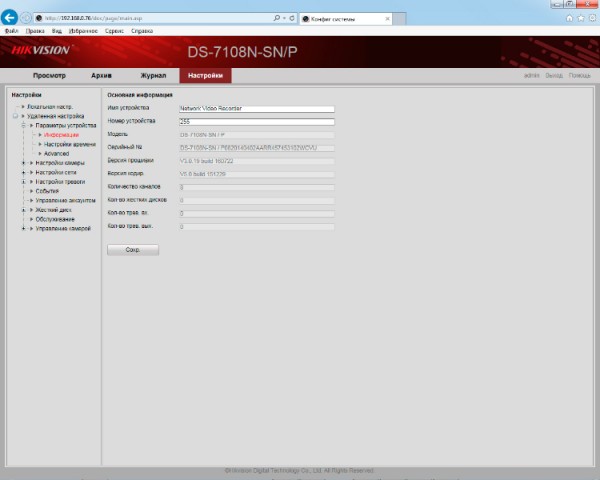600x480 pixels.
Task: Expand Настройки сети node
Action: point(24,173)
